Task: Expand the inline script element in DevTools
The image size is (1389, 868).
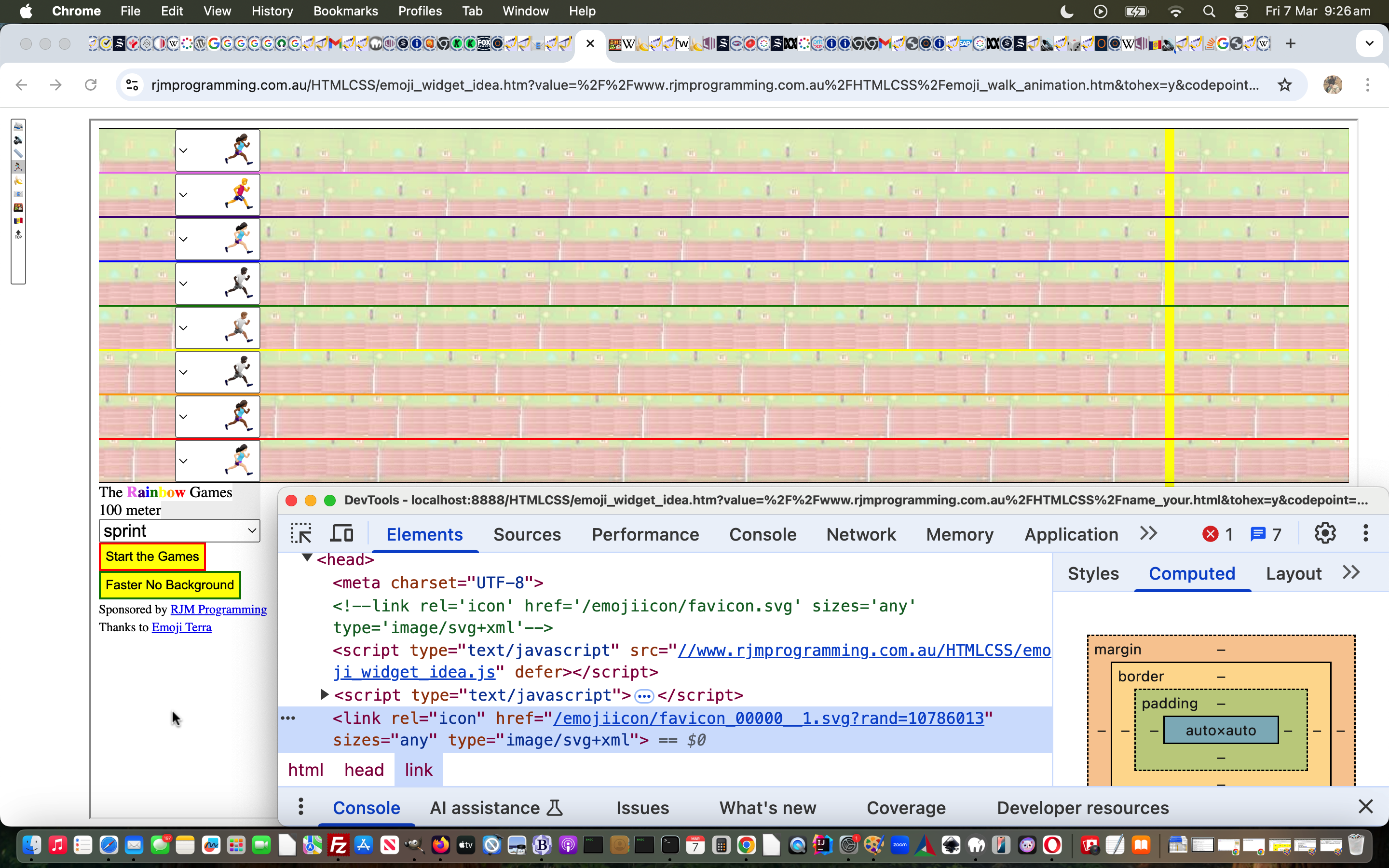Action: click(324, 694)
